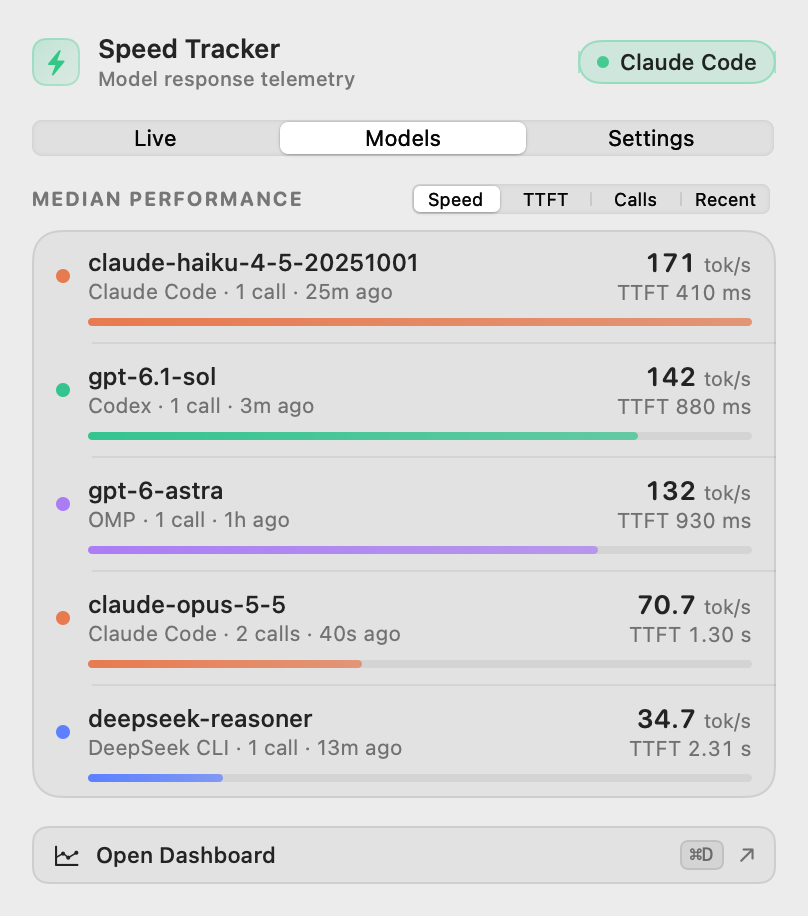This screenshot has width=808, height=916.
Task: Click the chart icon beside Open Dashboard
Action: (x=66, y=856)
